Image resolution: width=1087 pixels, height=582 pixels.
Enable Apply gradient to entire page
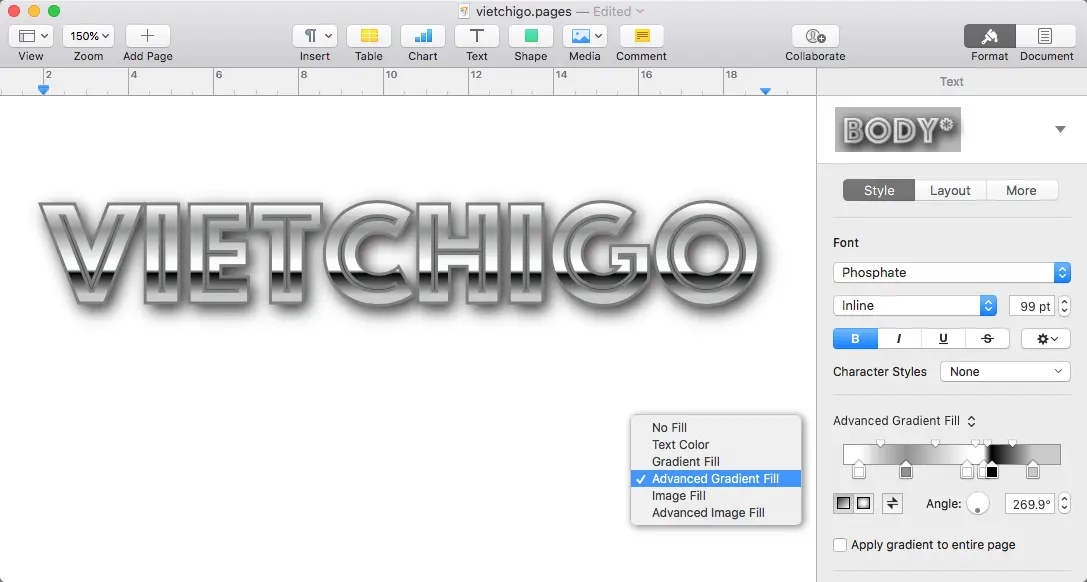(x=841, y=545)
